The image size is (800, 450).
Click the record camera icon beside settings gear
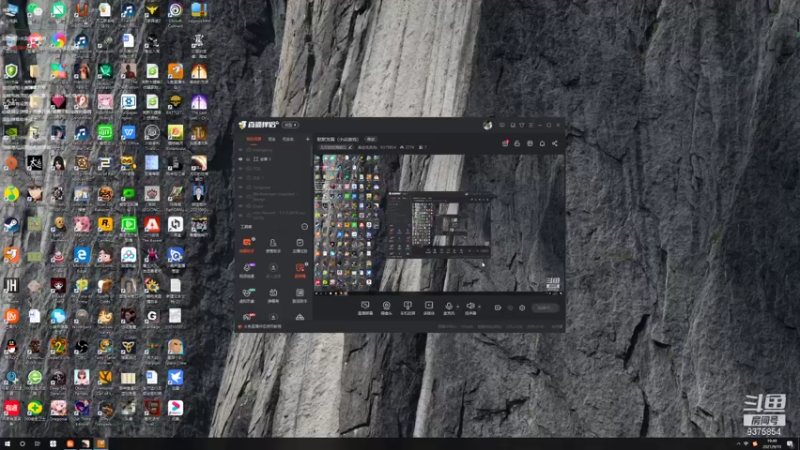tap(497, 308)
